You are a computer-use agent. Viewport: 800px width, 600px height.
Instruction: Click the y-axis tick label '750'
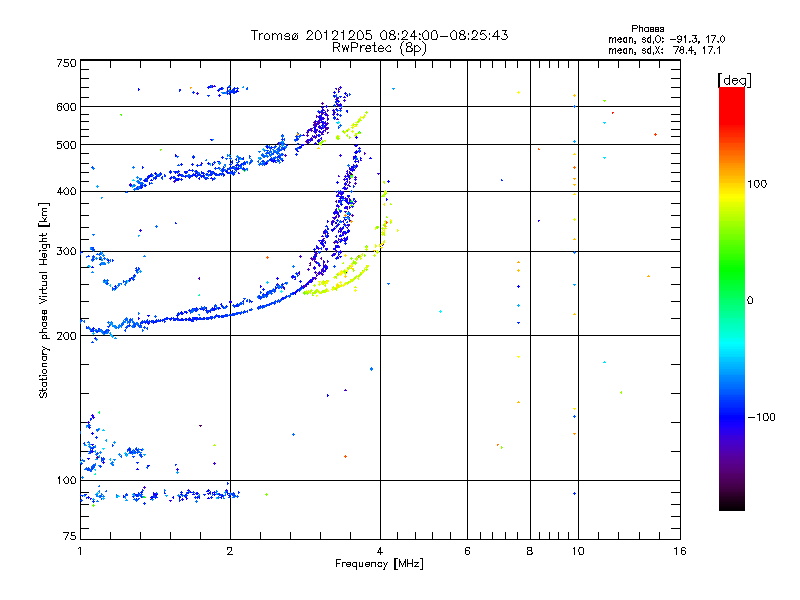click(x=67, y=63)
